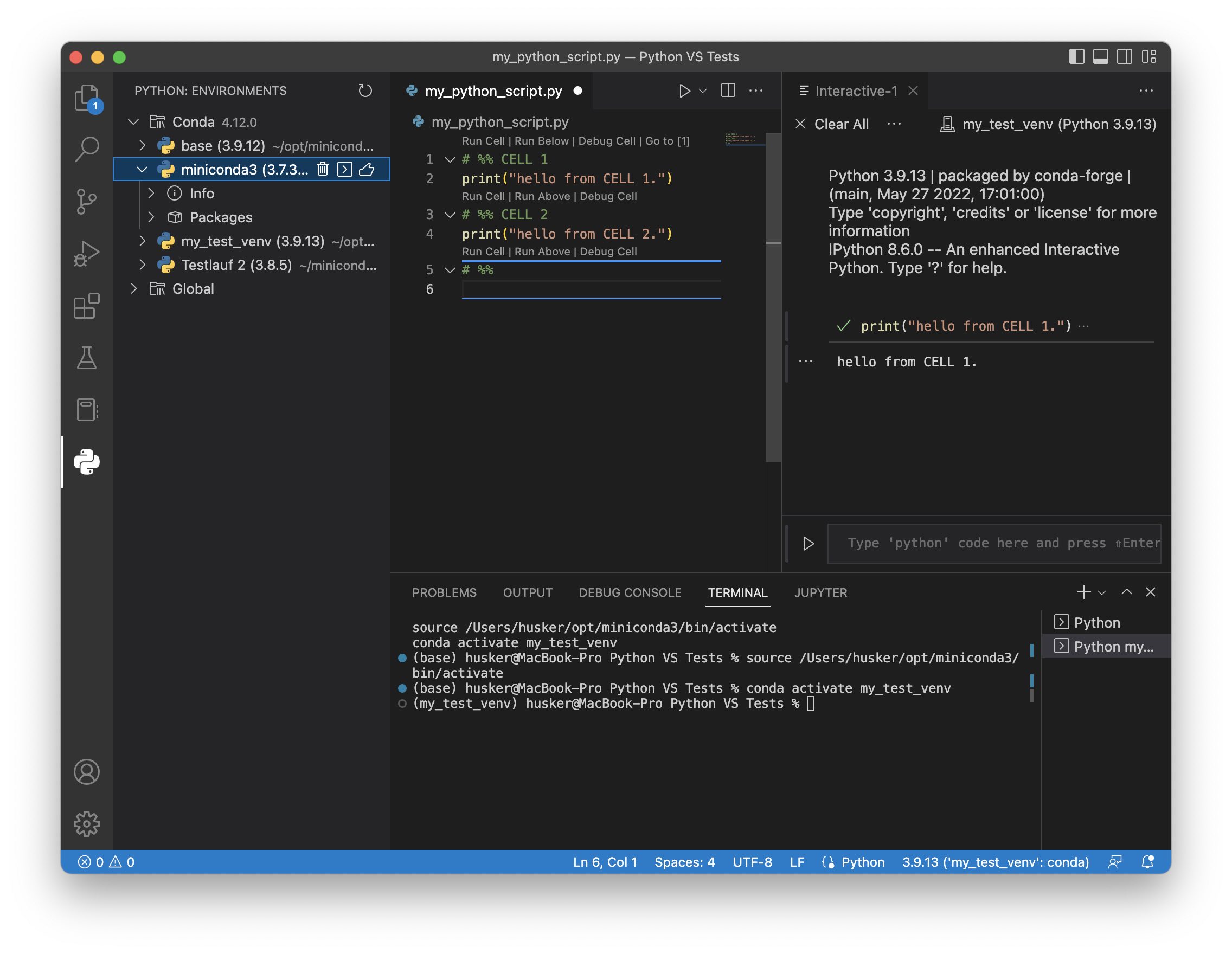Create a new terminal with plus icon

1083,592
